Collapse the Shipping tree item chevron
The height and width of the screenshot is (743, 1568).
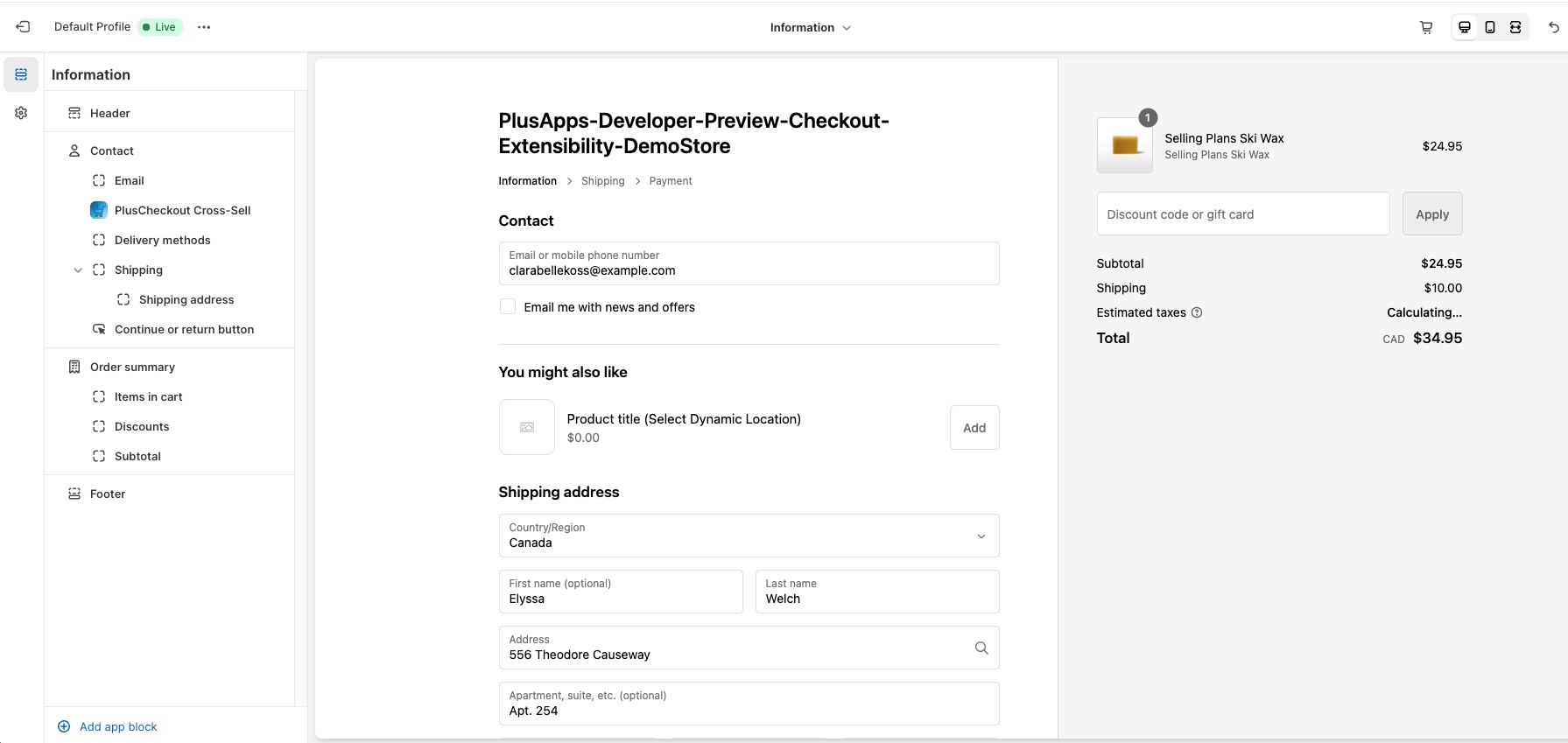(78, 270)
